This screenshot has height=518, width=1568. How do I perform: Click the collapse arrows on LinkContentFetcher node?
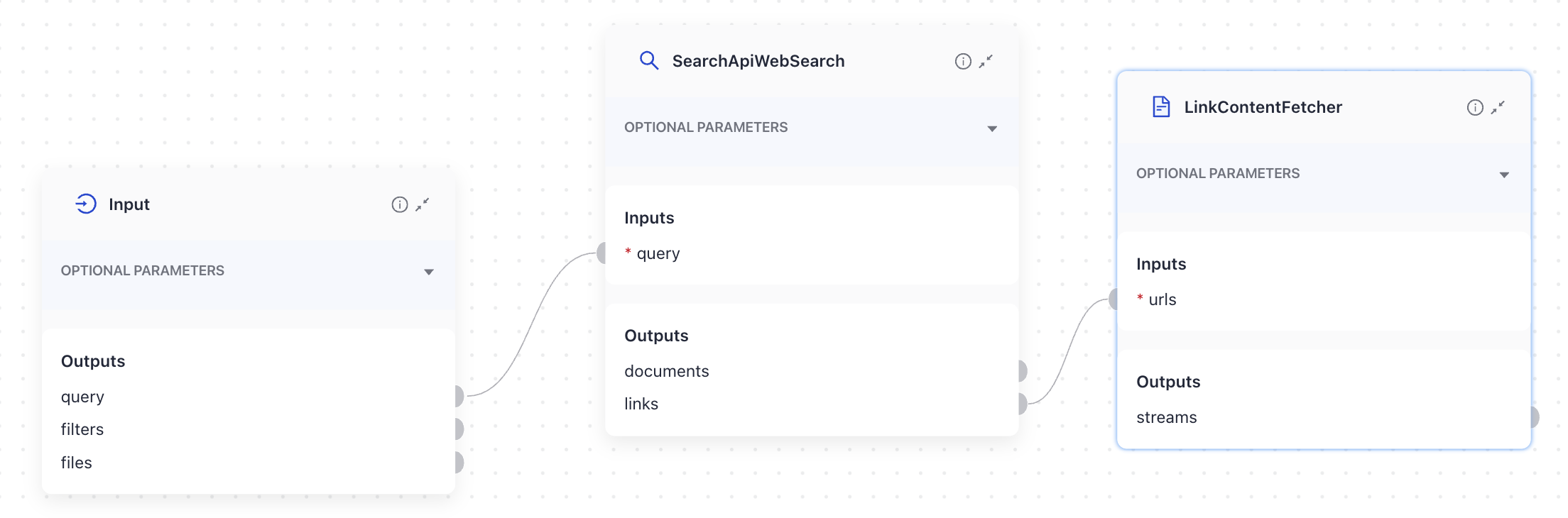[x=1498, y=107]
